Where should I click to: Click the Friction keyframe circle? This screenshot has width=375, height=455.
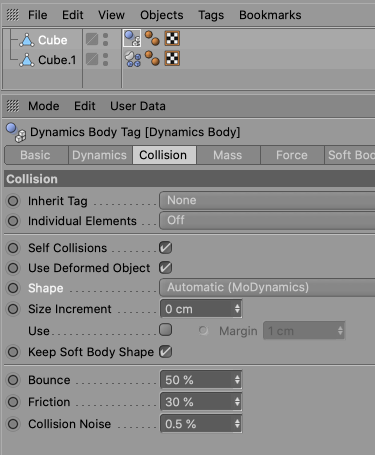click(x=13, y=402)
